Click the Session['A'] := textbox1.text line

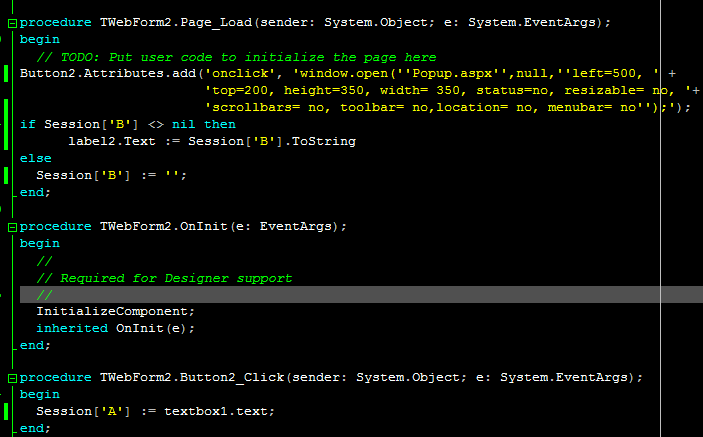coord(155,411)
